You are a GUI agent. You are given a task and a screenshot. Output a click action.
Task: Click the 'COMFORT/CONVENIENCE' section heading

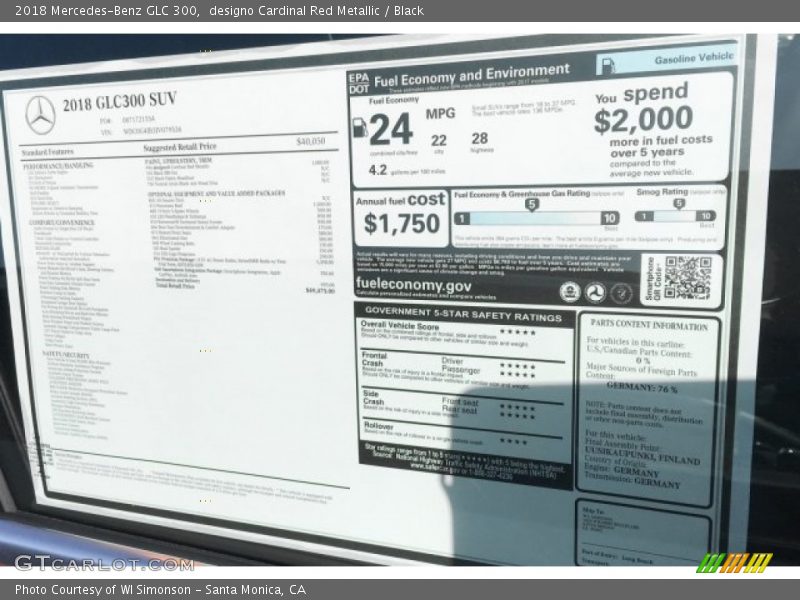coord(62,223)
